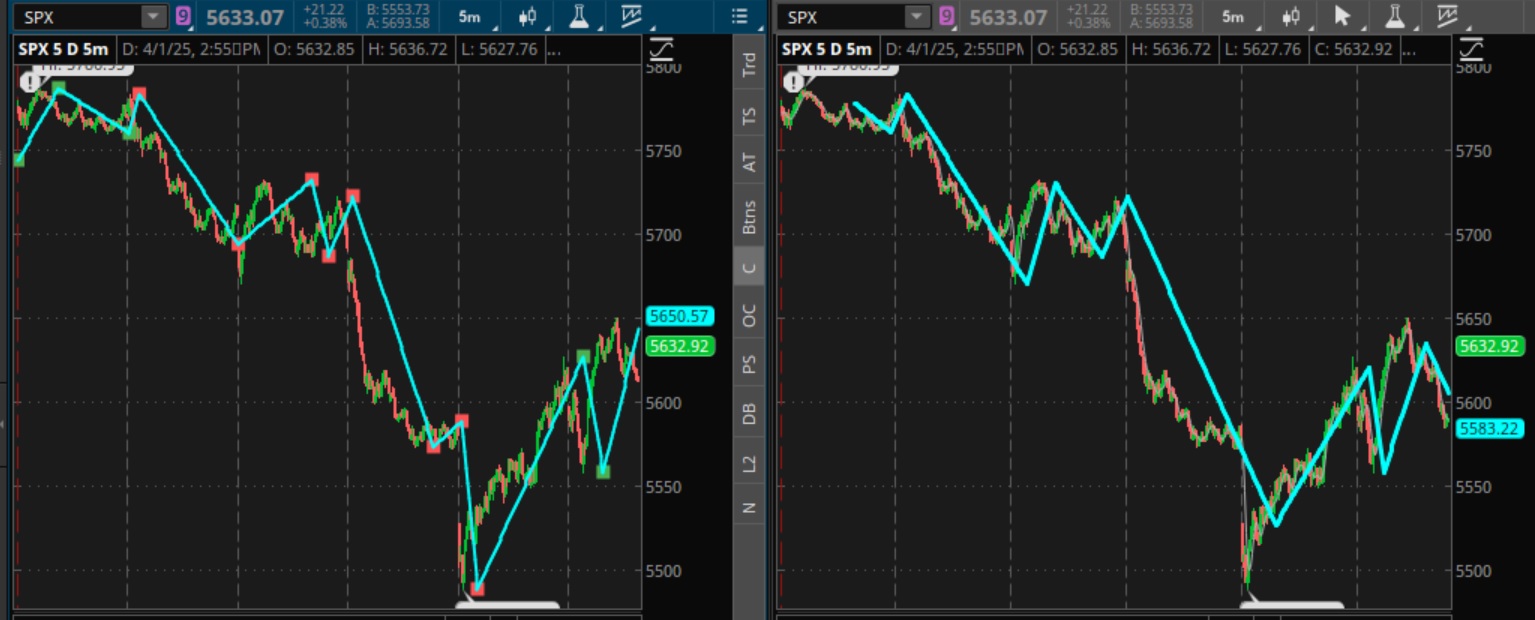Click the Patterns icon in right chart toolbar
The image size is (1535, 620).
click(1447, 17)
